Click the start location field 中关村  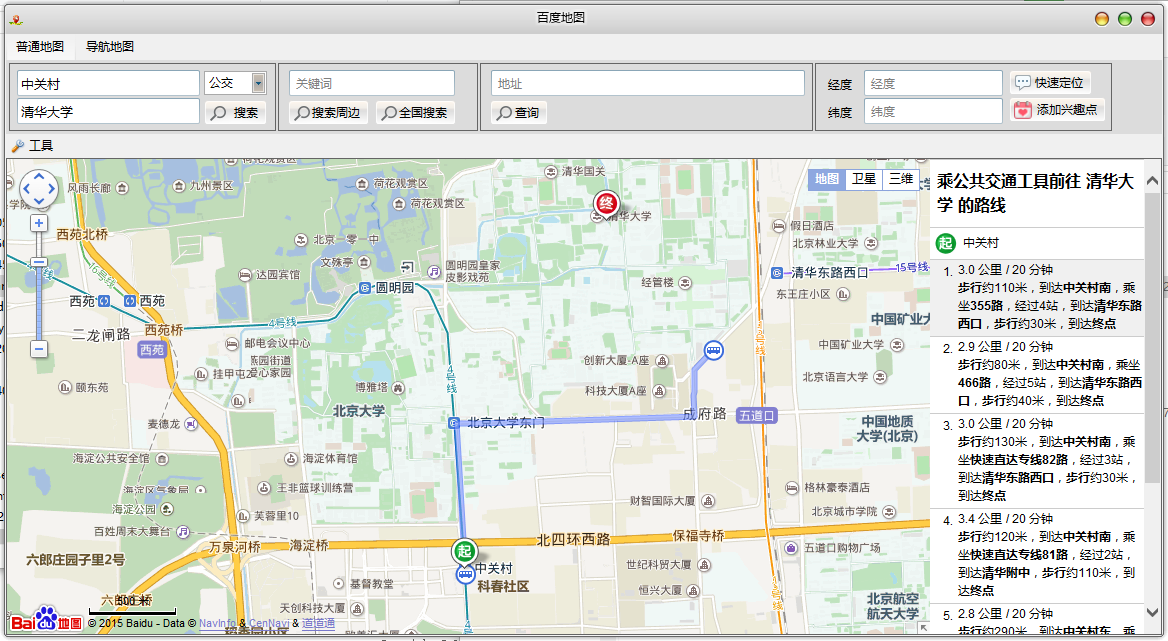[x=108, y=83]
